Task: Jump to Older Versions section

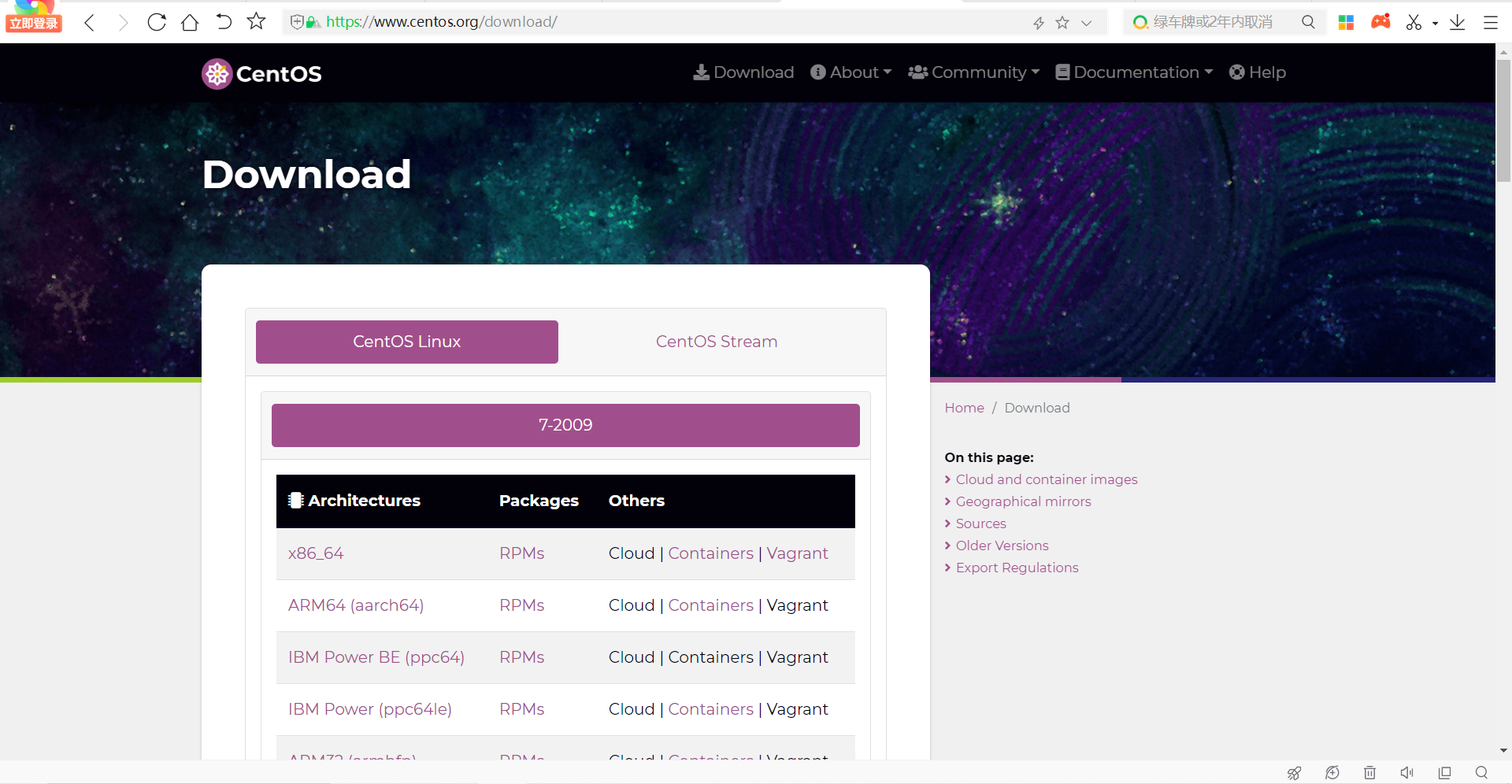Action: (x=1002, y=545)
